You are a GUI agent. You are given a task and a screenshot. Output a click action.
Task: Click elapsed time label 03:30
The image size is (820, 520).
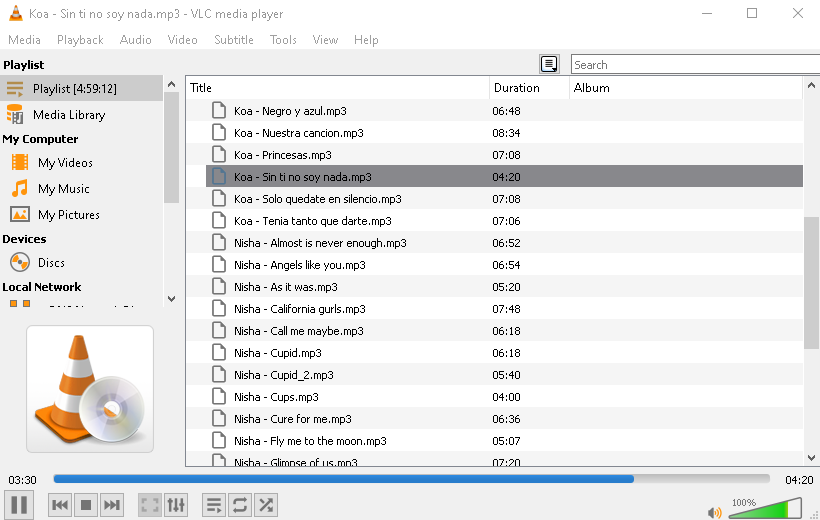pos(22,480)
